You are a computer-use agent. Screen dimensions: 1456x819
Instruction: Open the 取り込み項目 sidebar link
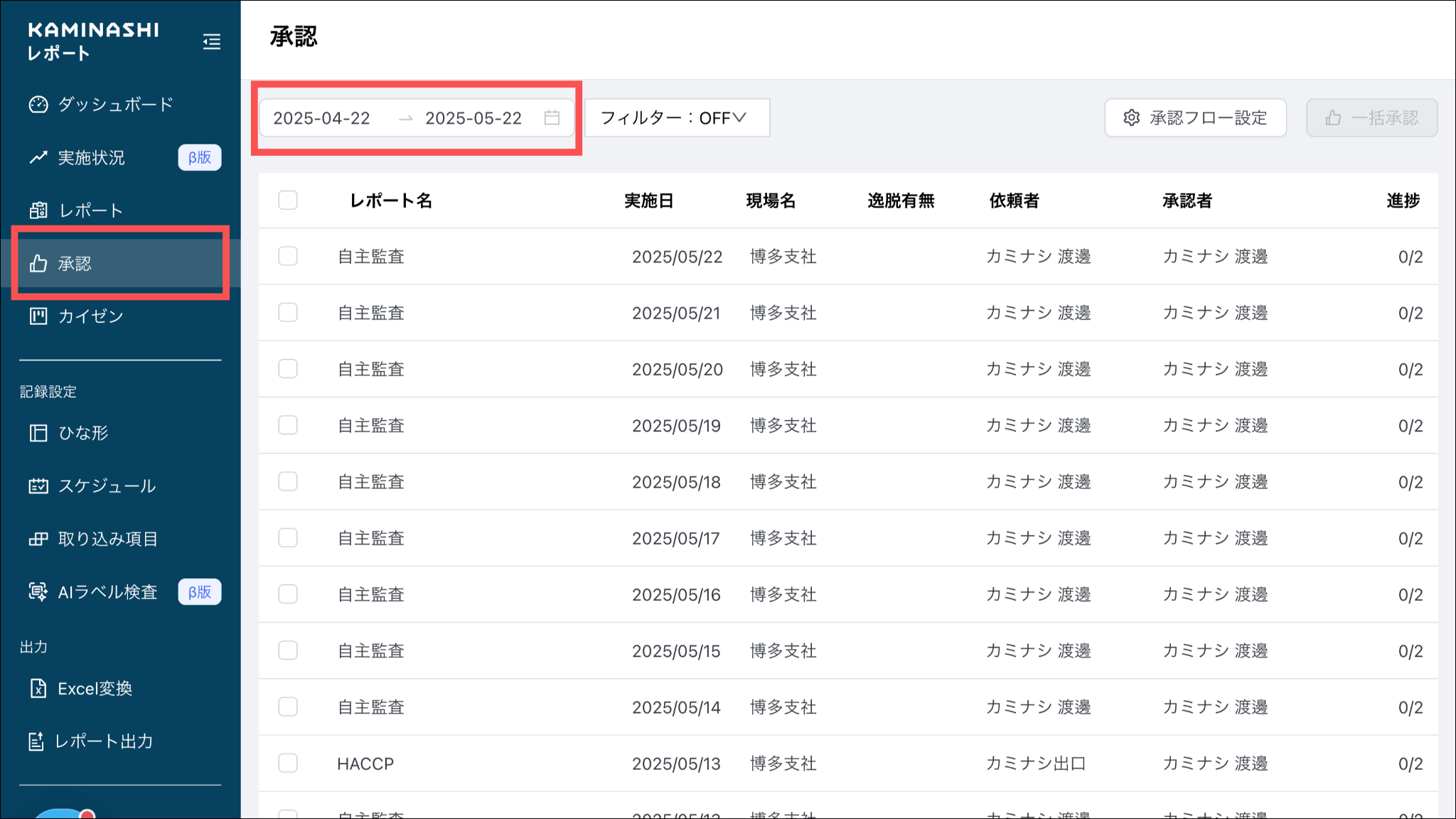107,539
